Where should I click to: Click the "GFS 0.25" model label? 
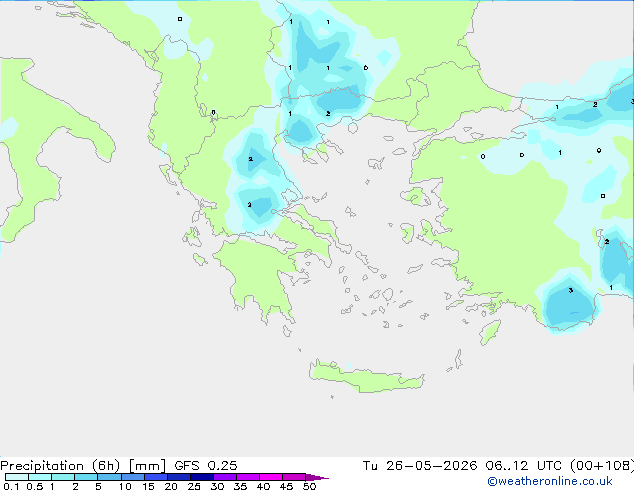(x=206, y=466)
